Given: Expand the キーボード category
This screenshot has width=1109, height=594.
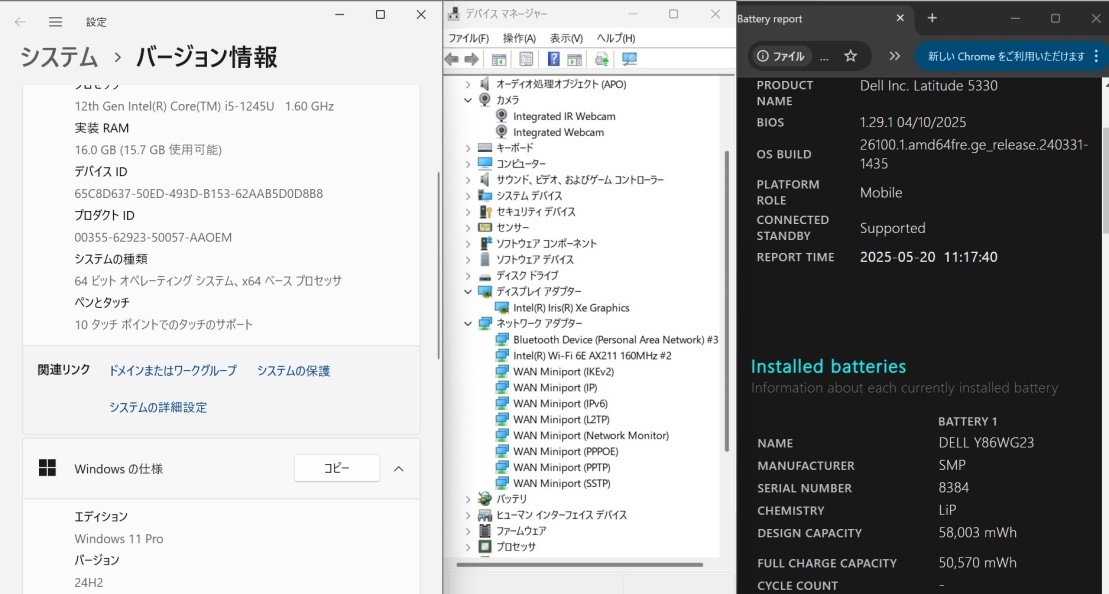Looking at the screenshot, I should [x=468, y=148].
